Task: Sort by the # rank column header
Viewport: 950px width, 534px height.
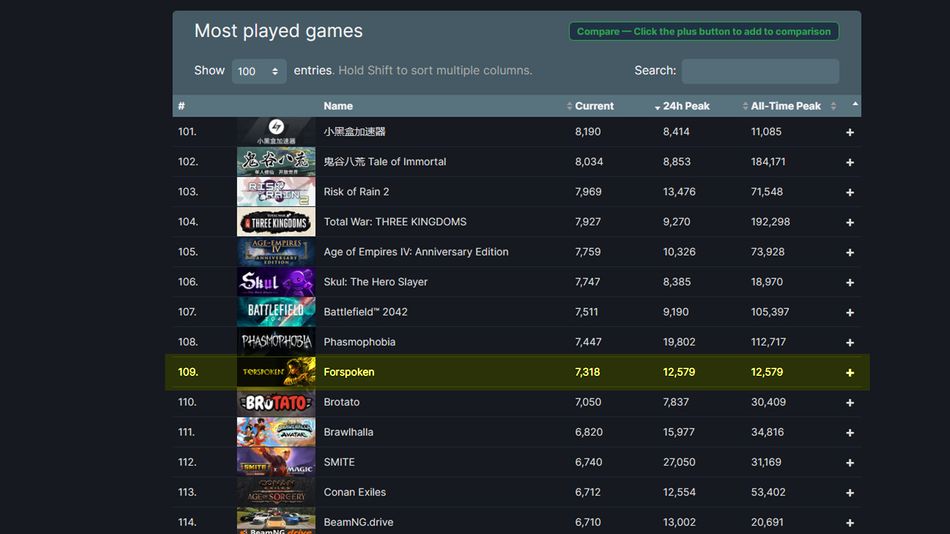Action: click(181, 106)
